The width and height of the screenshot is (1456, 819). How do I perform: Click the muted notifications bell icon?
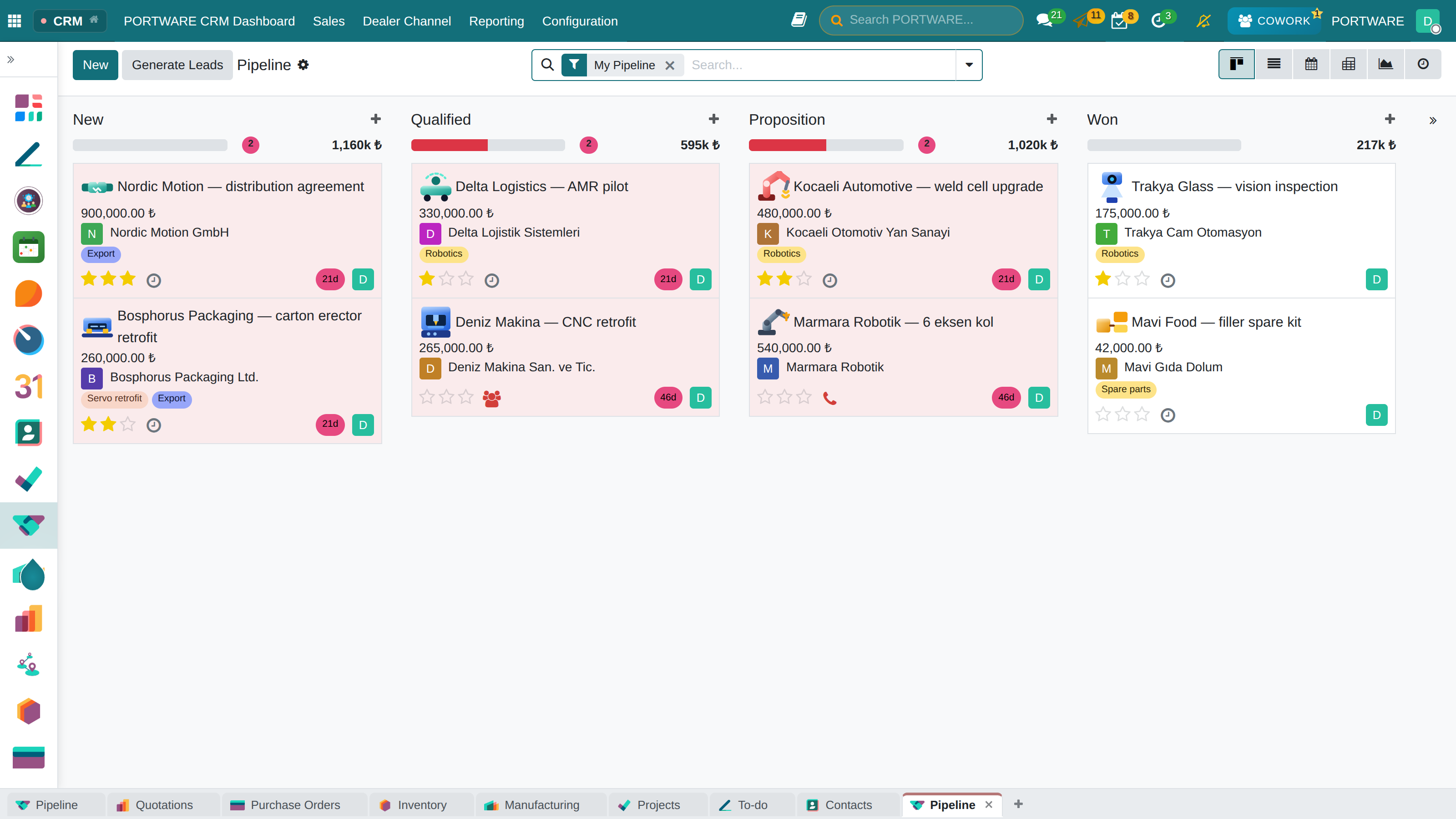coord(1203,21)
